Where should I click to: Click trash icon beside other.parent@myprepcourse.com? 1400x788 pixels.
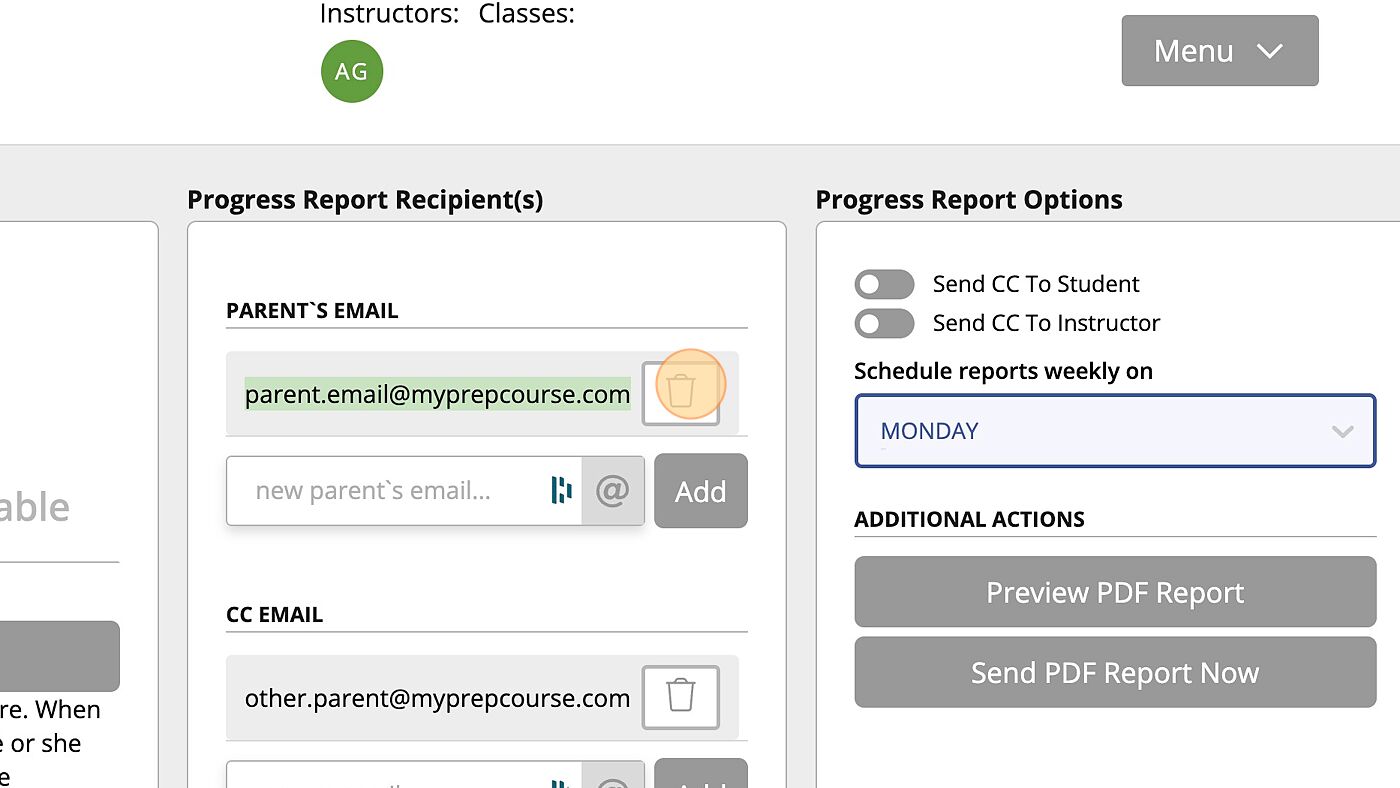[x=681, y=696]
